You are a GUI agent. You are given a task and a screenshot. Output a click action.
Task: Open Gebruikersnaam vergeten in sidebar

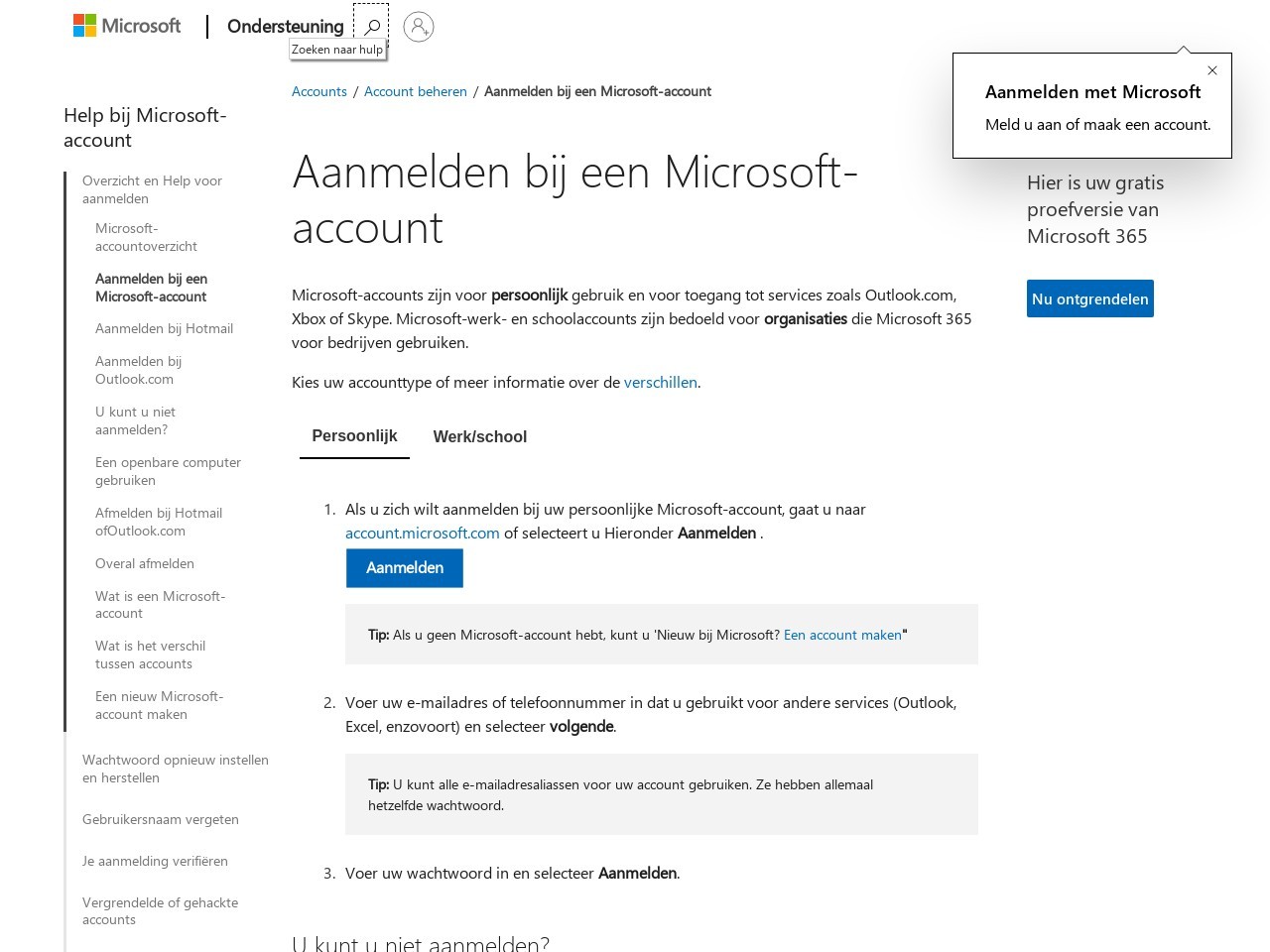coord(161,819)
